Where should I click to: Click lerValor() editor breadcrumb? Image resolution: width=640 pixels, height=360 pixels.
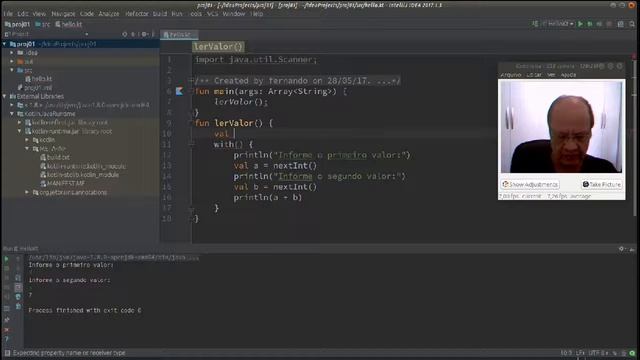(218, 47)
